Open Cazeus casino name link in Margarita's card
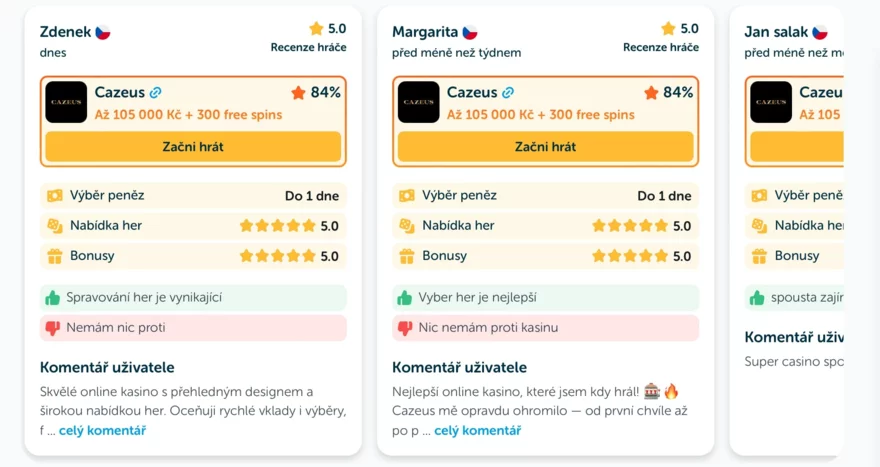 pyautogui.click(x=472, y=92)
